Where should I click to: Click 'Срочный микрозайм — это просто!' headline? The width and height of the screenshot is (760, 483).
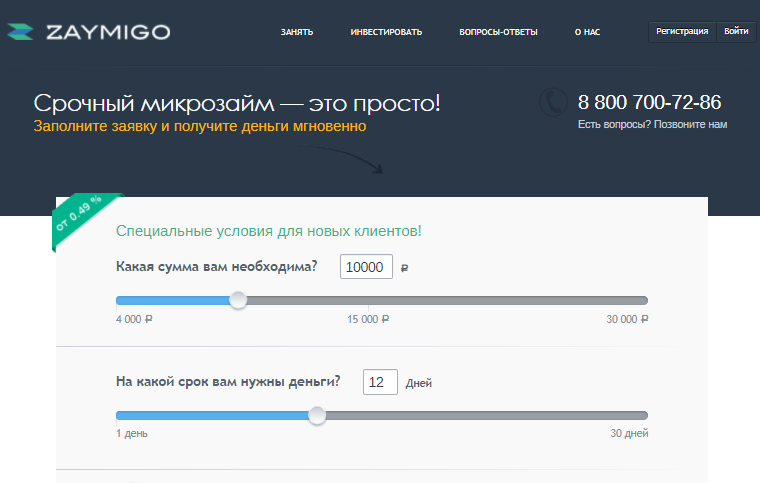(x=237, y=103)
